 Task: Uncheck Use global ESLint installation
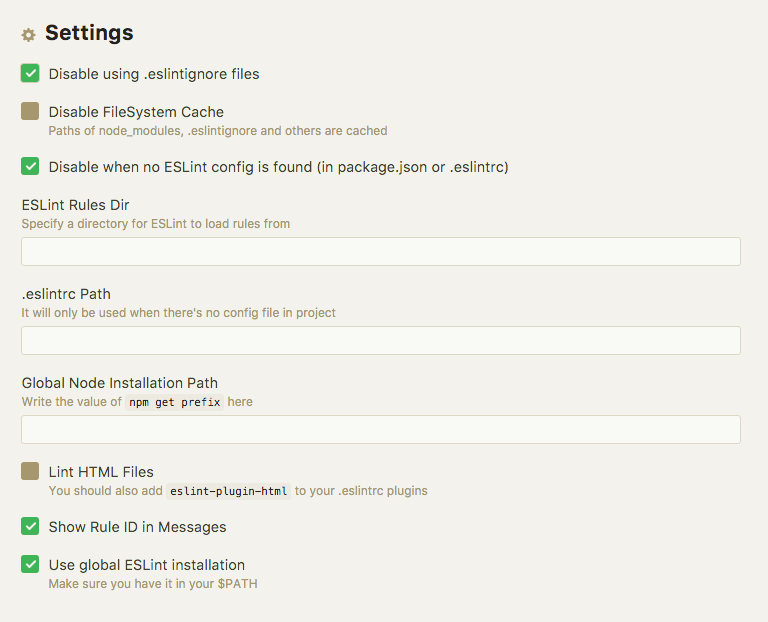pyautogui.click(x=30, y=564)
